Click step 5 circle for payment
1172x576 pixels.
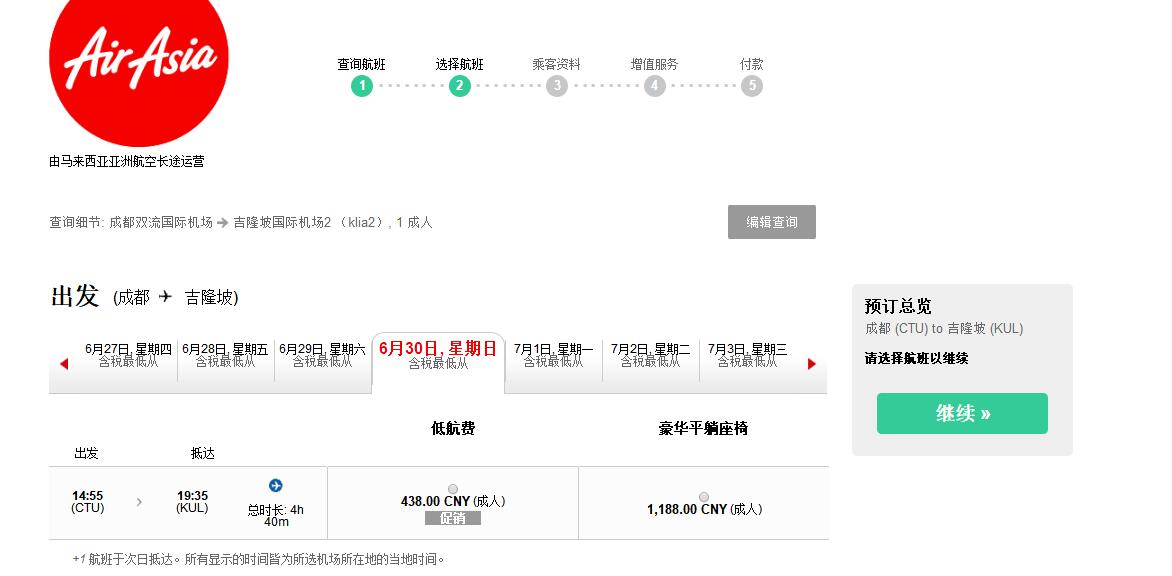[752, 86]
